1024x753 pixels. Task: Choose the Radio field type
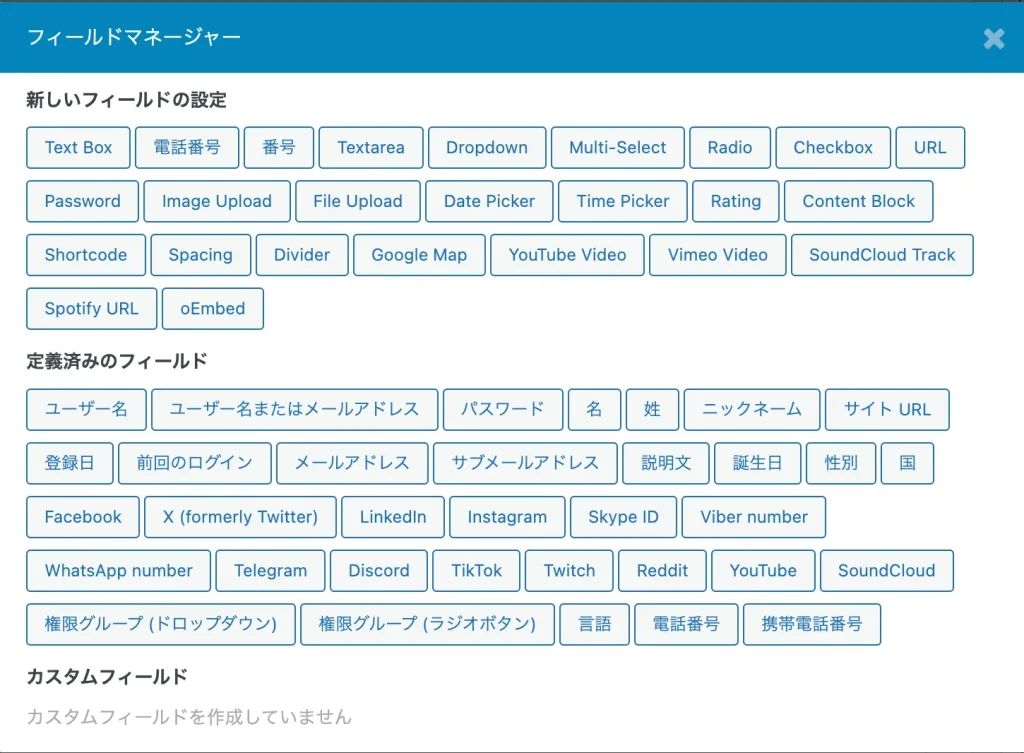click(730, 148)
